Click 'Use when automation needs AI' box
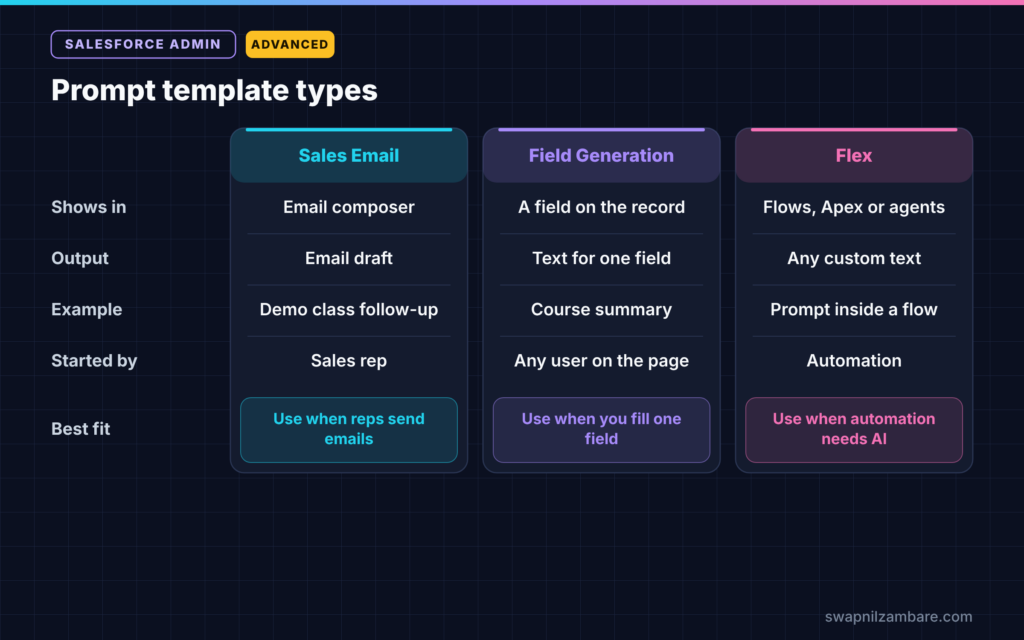This screenshot has height=640, width=1024. tap(854, 430)
